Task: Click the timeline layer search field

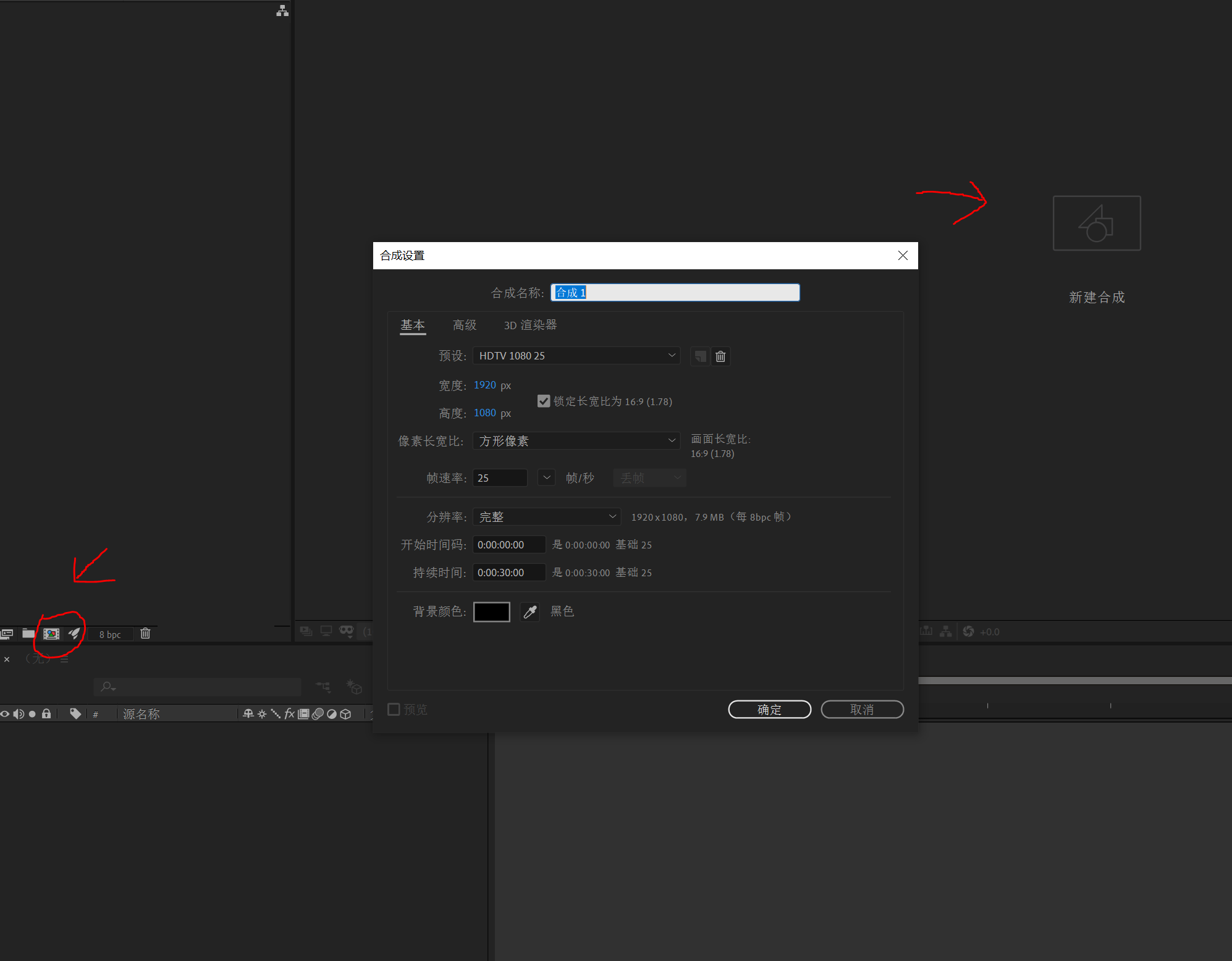Action: click(198, 687)
